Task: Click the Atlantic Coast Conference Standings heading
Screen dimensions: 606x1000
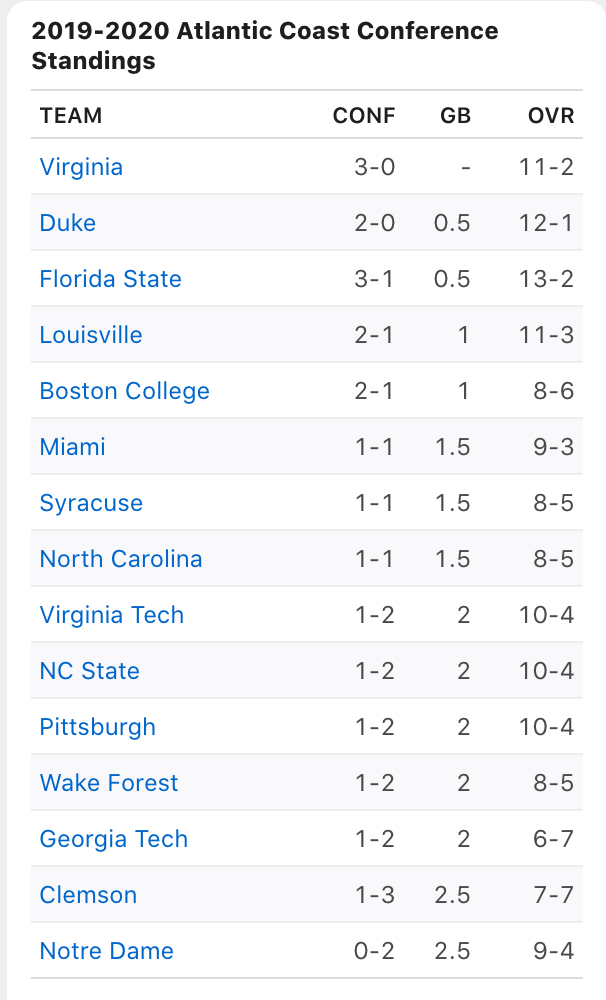Action: coord(265,46)
